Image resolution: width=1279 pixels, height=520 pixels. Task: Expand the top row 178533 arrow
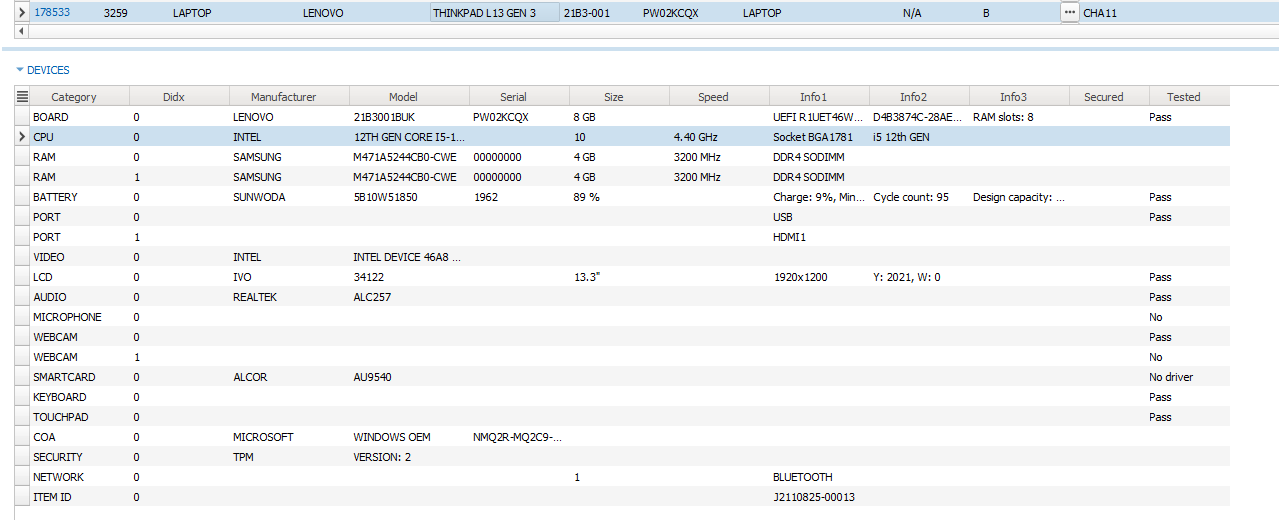(x=22, y=13)
